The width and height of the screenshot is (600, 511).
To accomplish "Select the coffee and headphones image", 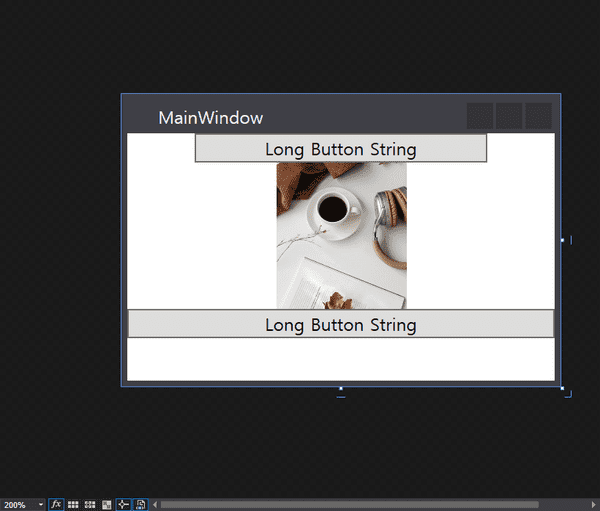I will pyautogui.click(x=341, y=235).
